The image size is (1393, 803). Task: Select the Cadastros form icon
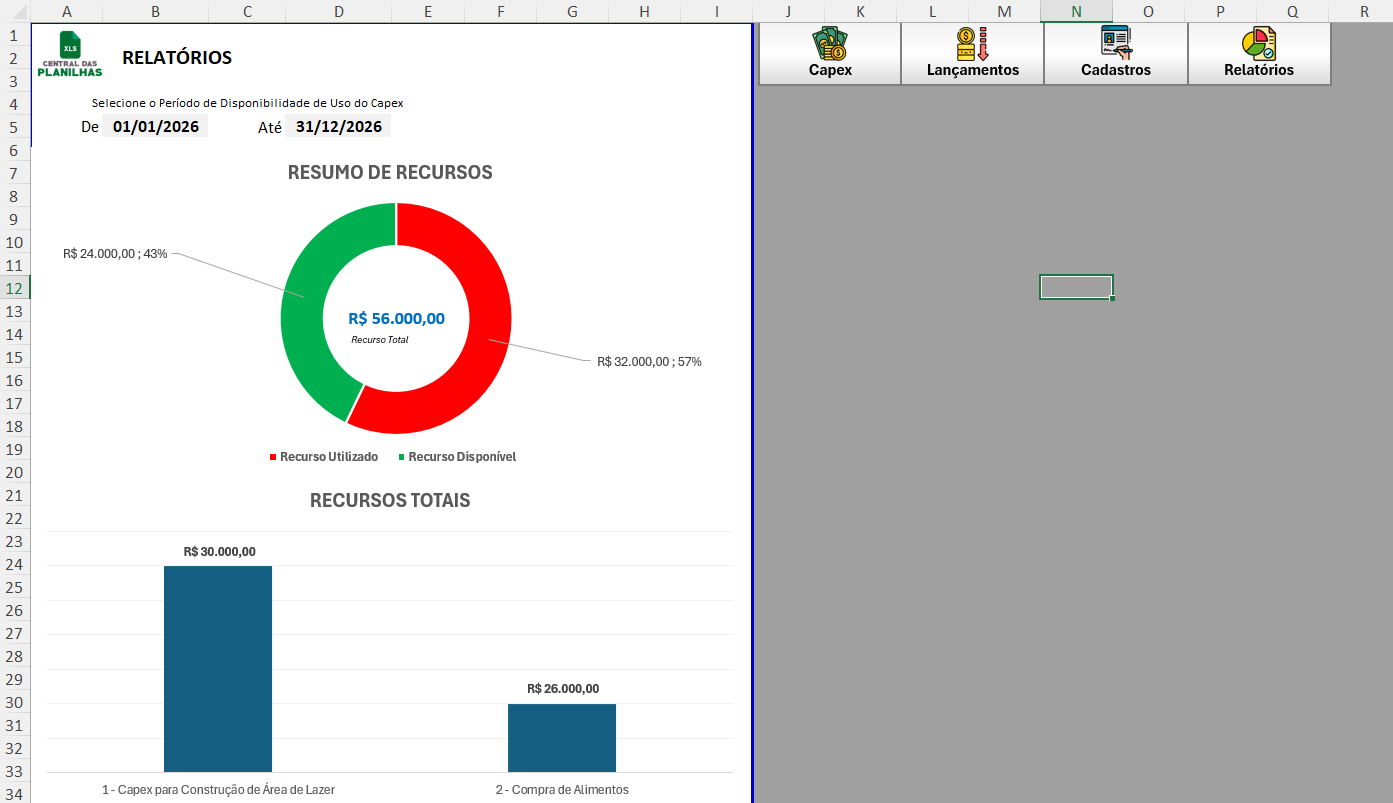click(1114, 42)
